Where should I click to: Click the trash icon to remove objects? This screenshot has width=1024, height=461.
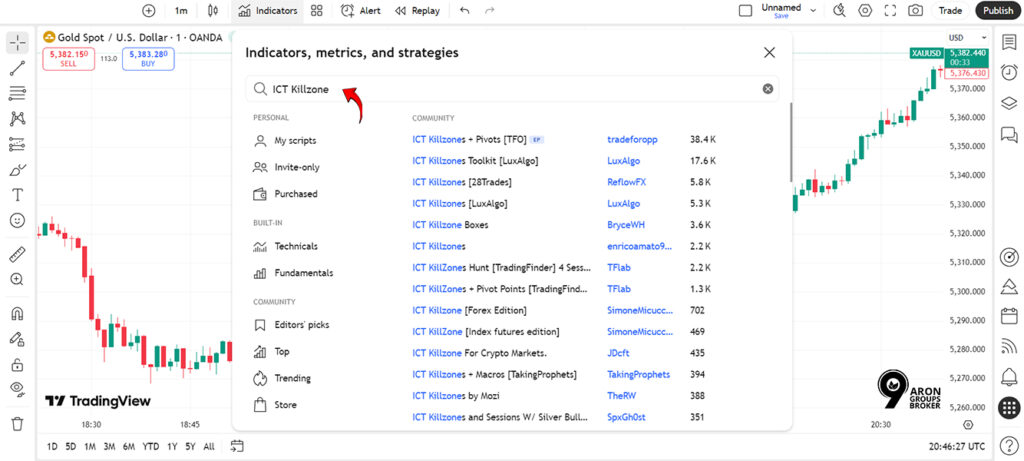click(17, 423)
